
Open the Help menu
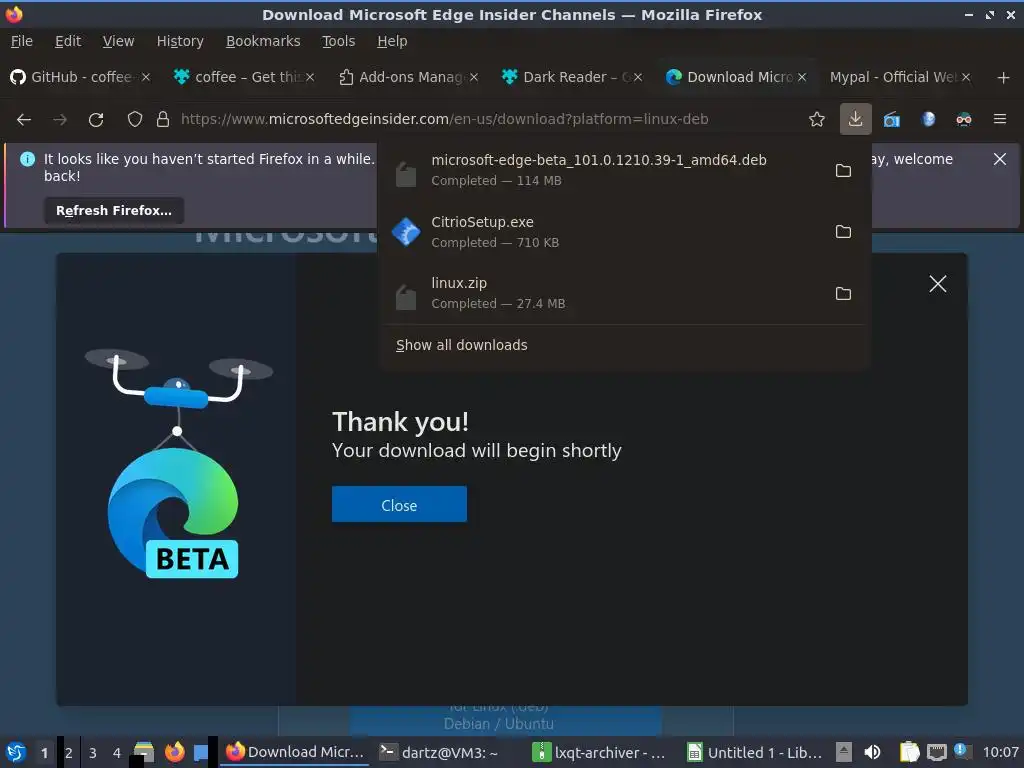(392, 41)
